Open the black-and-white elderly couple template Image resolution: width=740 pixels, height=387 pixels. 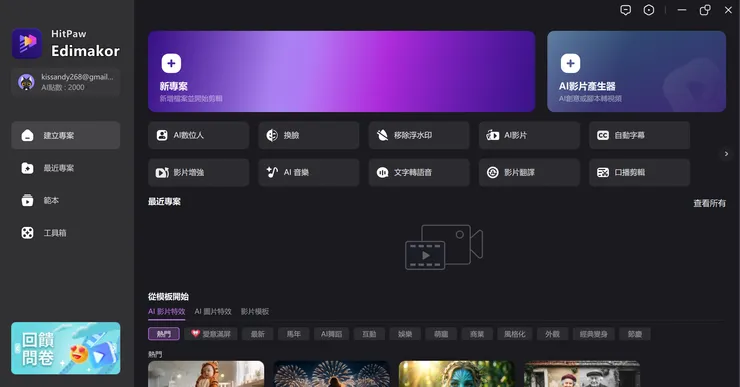click(582, 374)
